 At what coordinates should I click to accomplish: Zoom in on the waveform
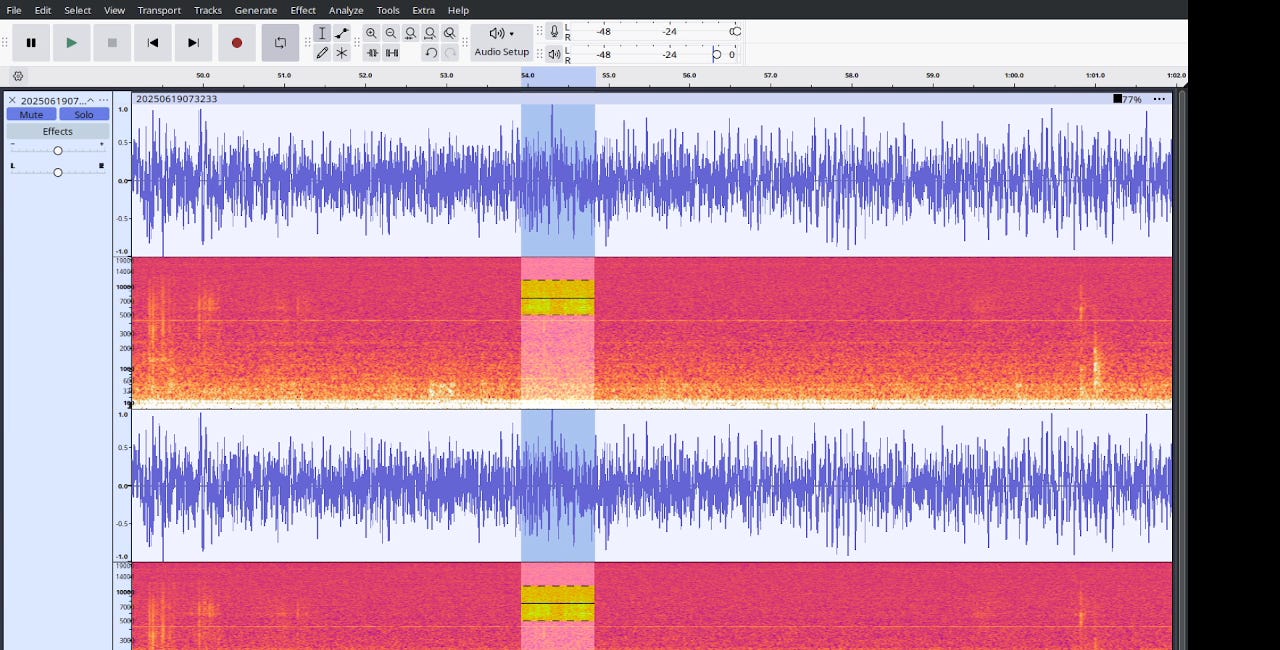(370, 33)
